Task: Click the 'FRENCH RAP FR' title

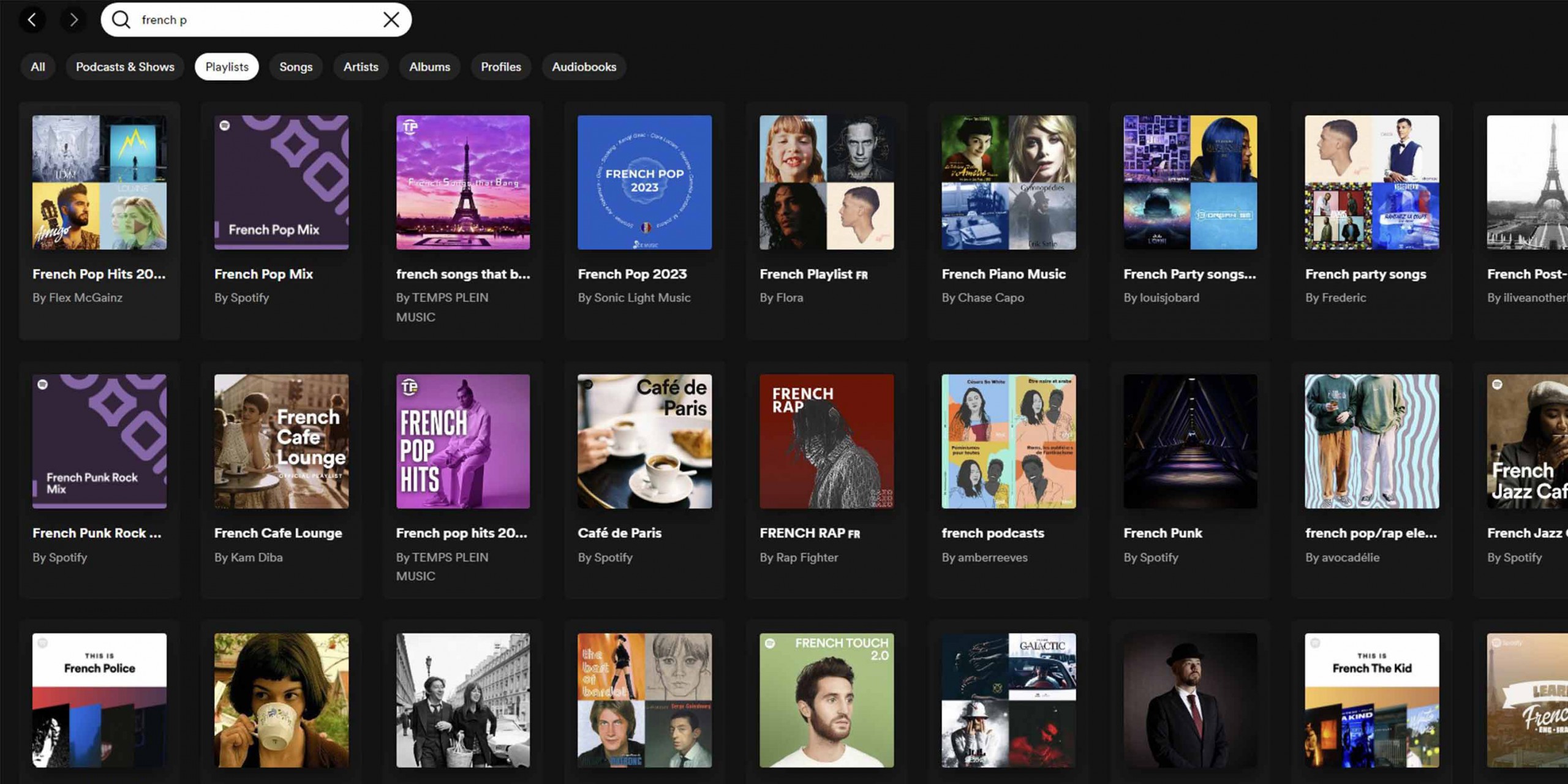Action: point(810,533)
